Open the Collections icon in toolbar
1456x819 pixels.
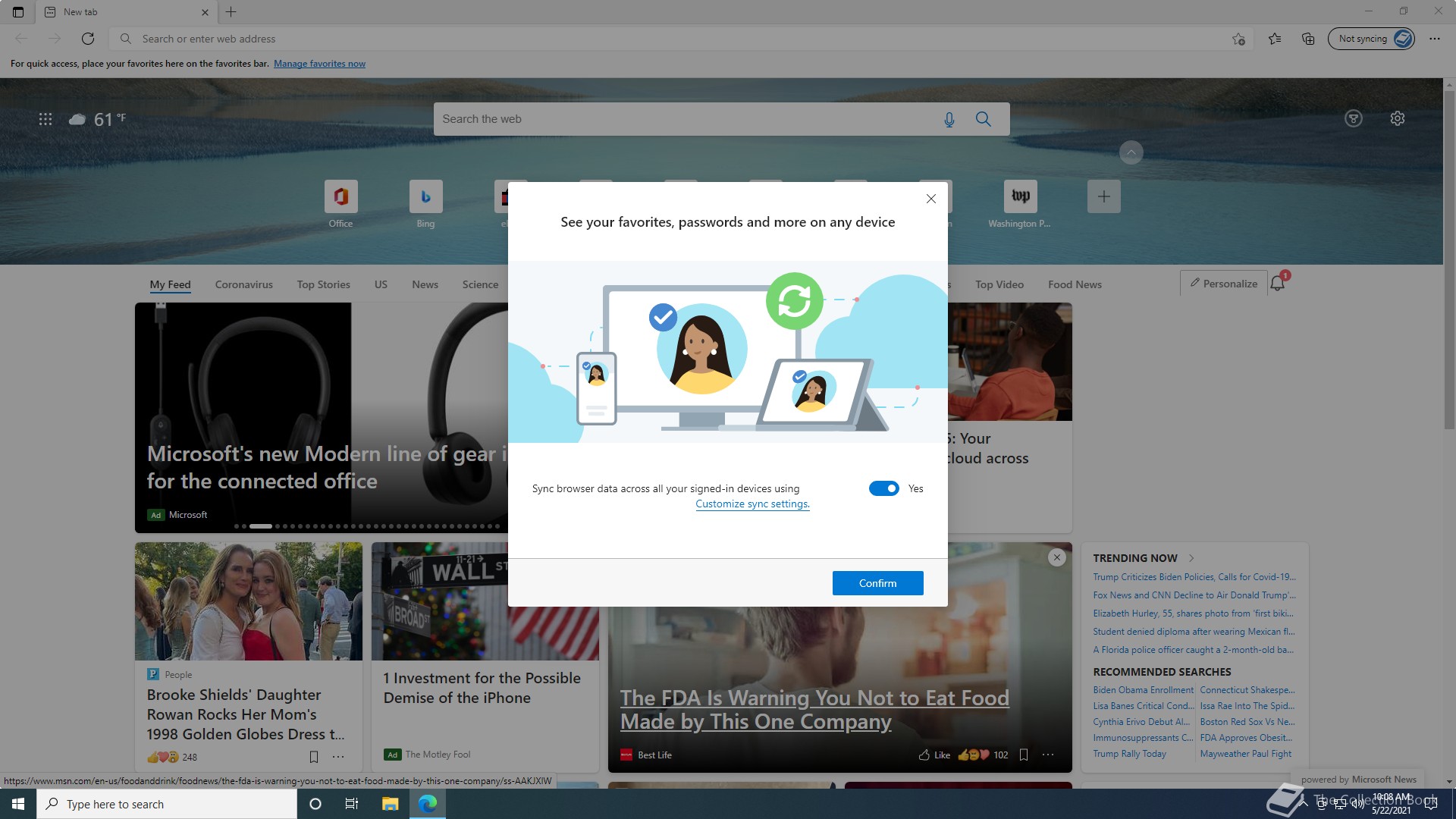[1308, 39]
